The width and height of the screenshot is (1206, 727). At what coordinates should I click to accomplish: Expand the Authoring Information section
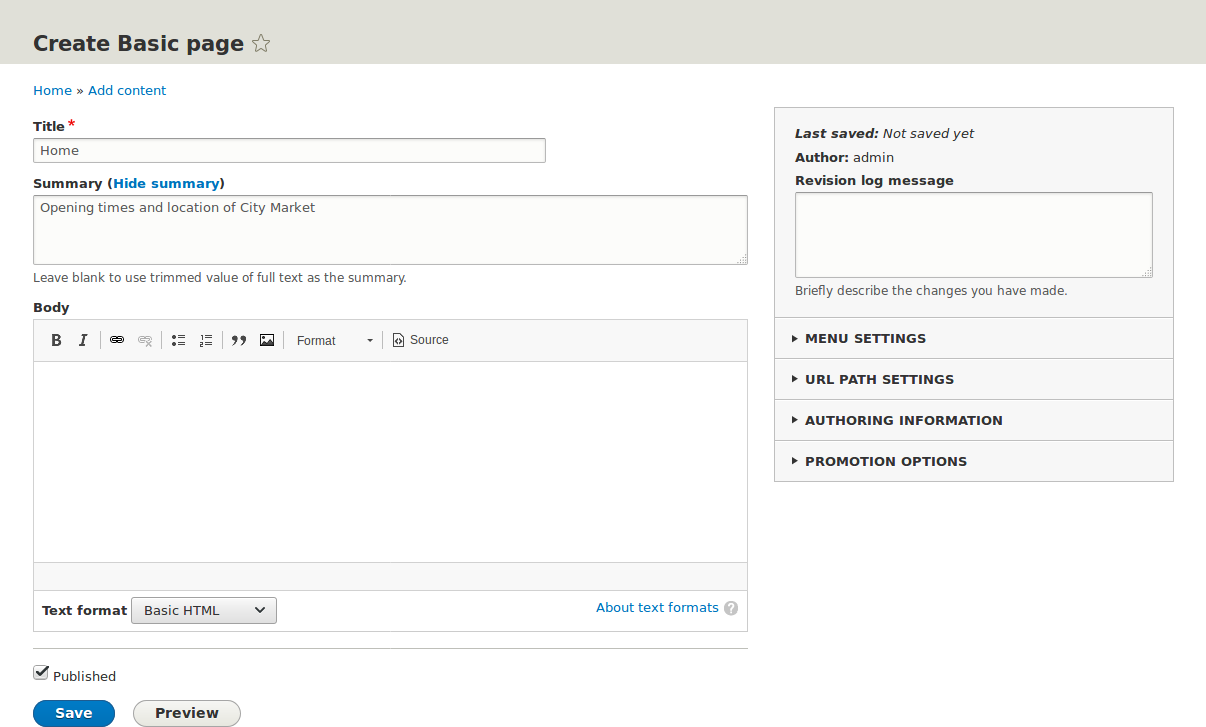(x=903, y=420)
